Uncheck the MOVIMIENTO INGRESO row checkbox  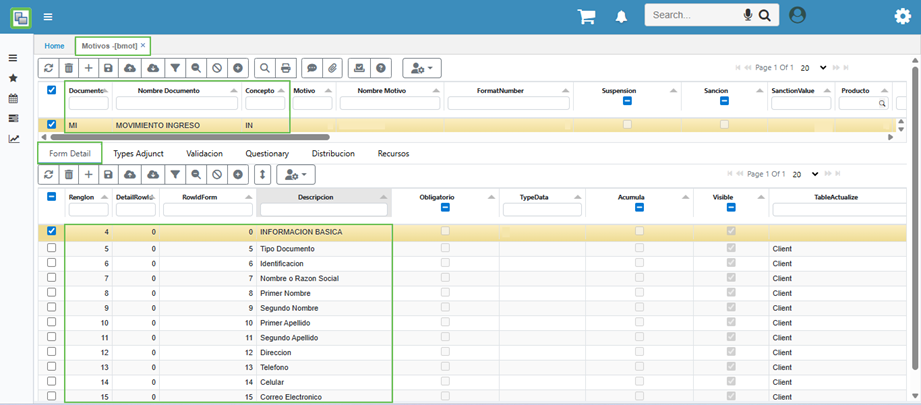[52, 125]
